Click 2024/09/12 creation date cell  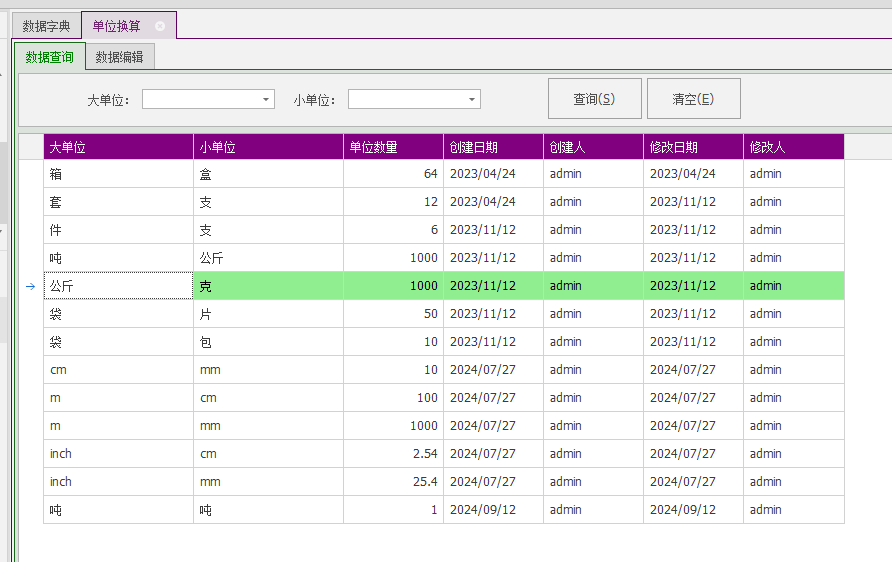[x=494, y=510]
